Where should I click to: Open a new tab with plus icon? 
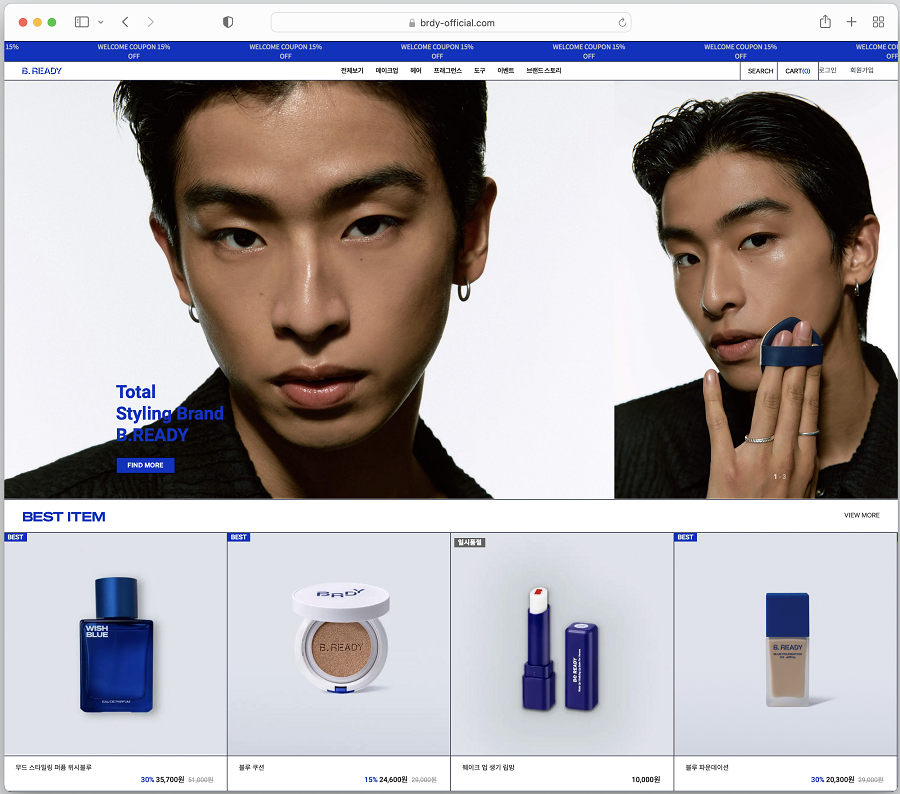pyautogui.click(x=851, y=22)
